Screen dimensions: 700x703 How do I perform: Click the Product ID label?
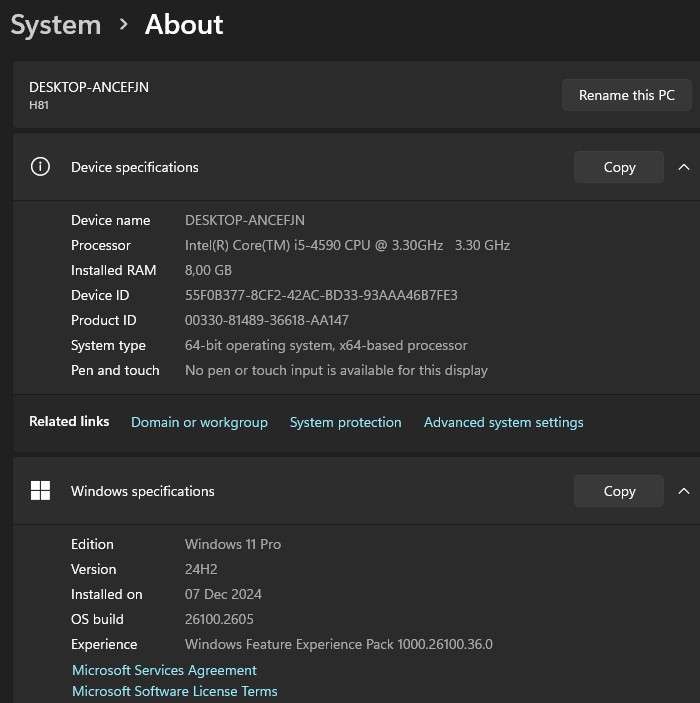tap(104, 320)
